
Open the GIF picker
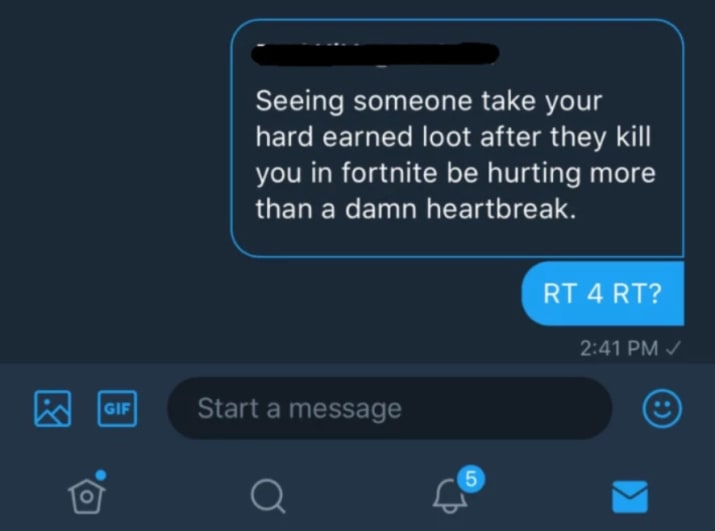click(117, 408)
